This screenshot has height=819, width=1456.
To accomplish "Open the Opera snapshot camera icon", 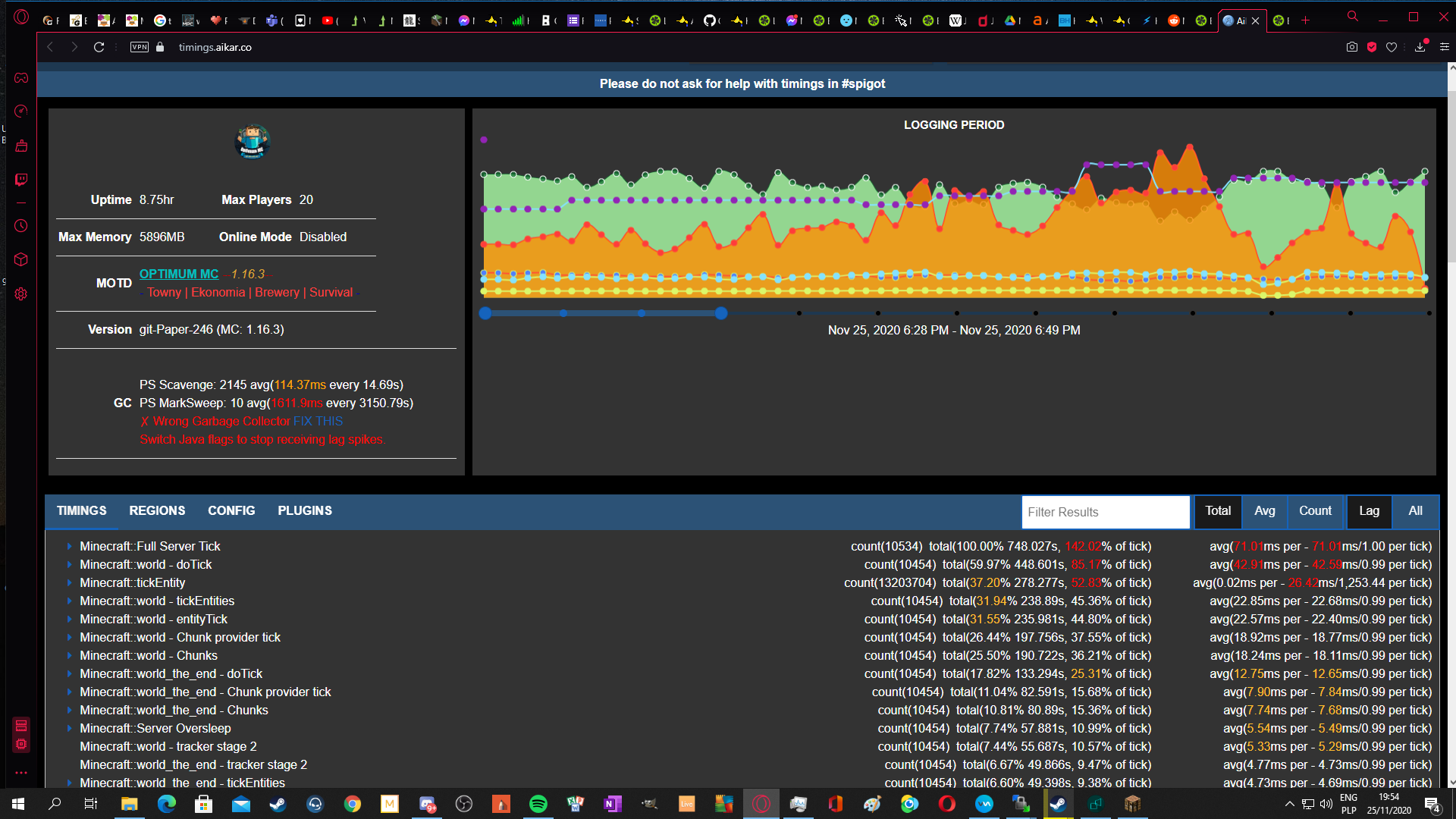I will (x=1351, y=47).
